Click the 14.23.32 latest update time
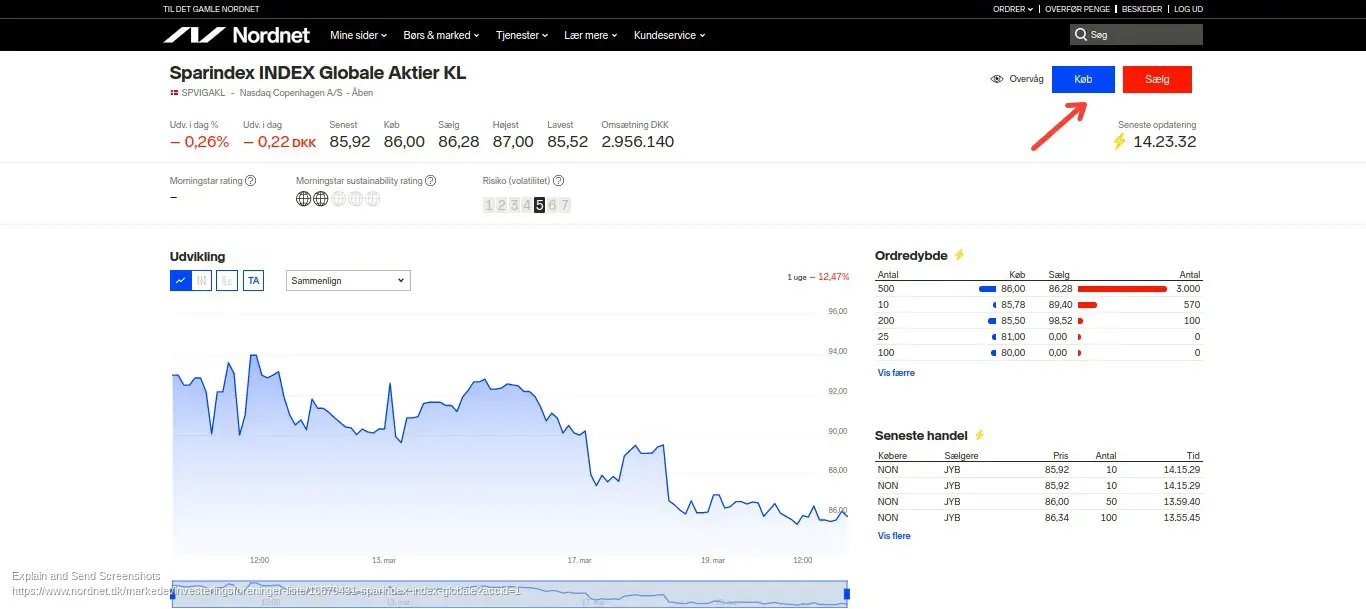Image resolution: width=1366 pixels, height=609 pixels. [1165, 142]
